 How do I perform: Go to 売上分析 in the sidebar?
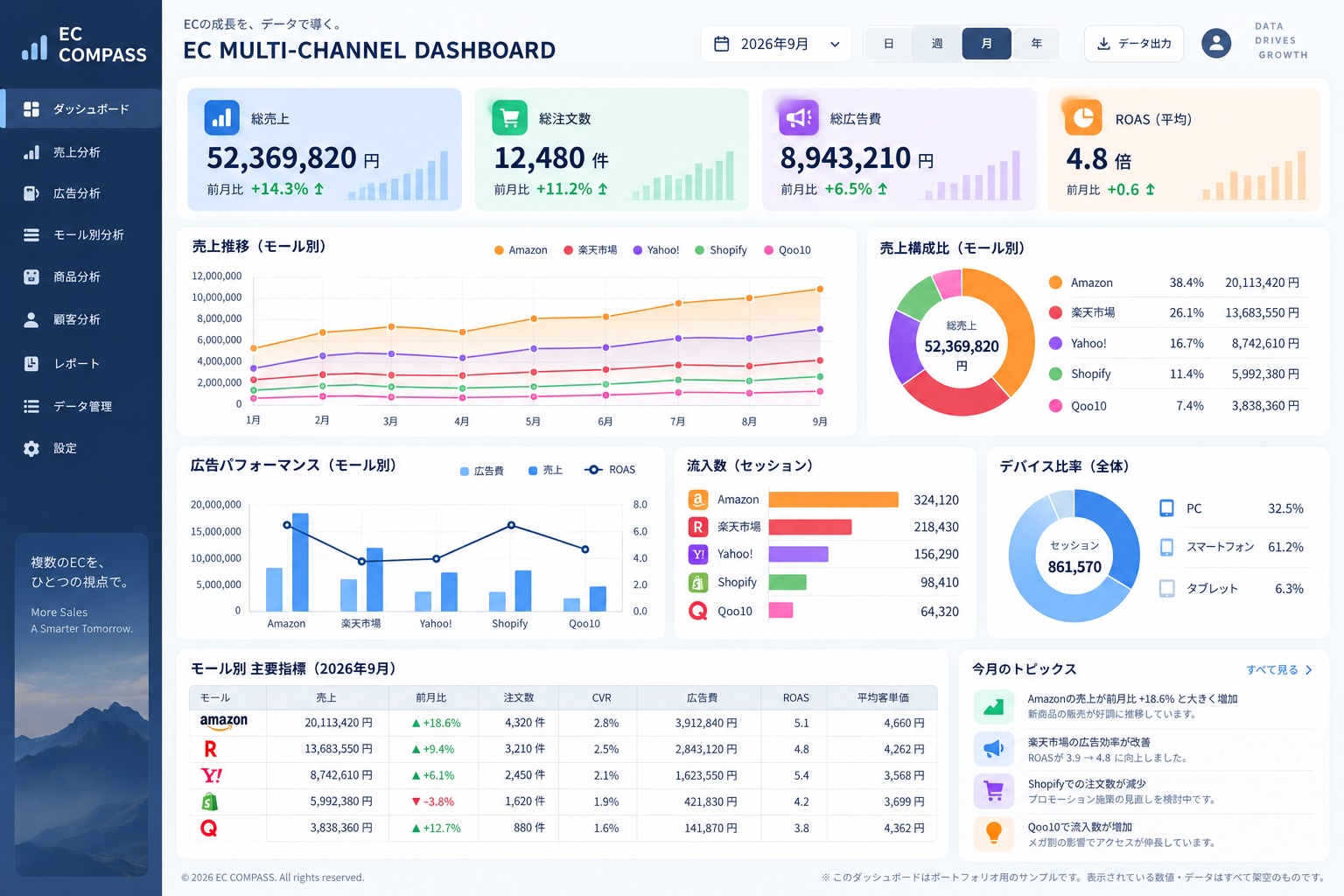click(x=77, y=152)
